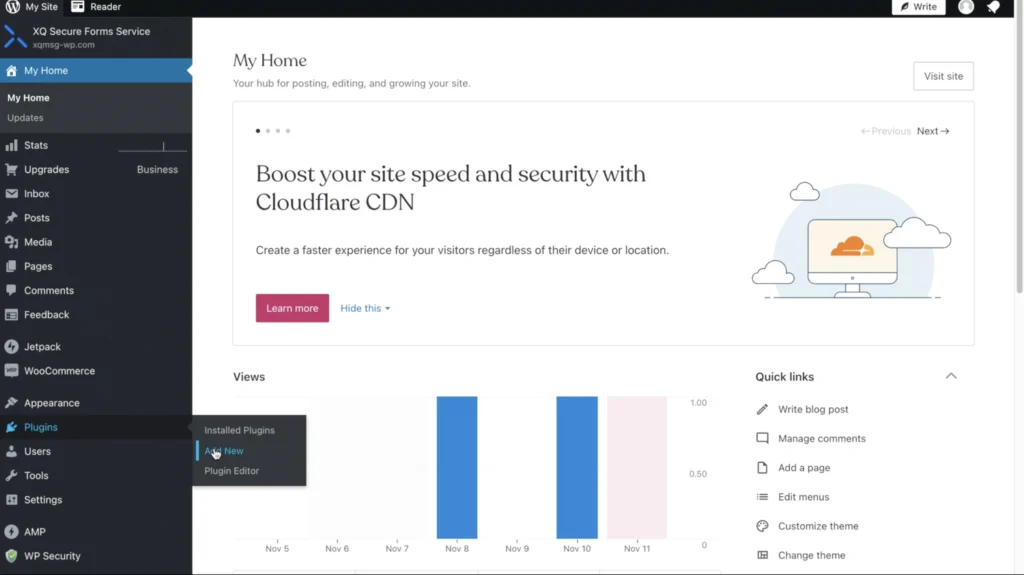Screen dimensions: 1024x575
Task: Collapse the Quick links section
Action: click(951, 376)
